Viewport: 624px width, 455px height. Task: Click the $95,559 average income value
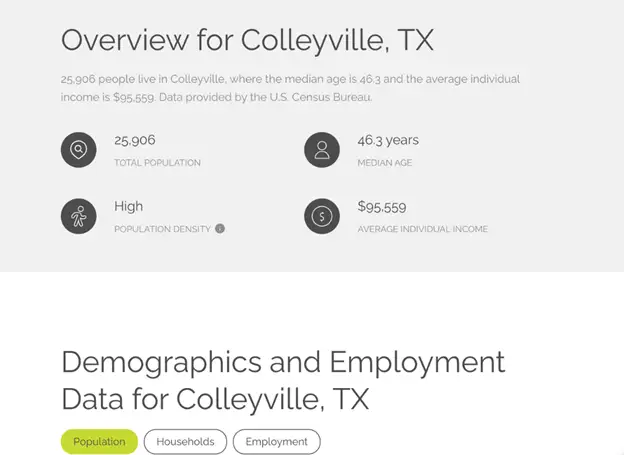pyautogui.click(x=382, y=207)
